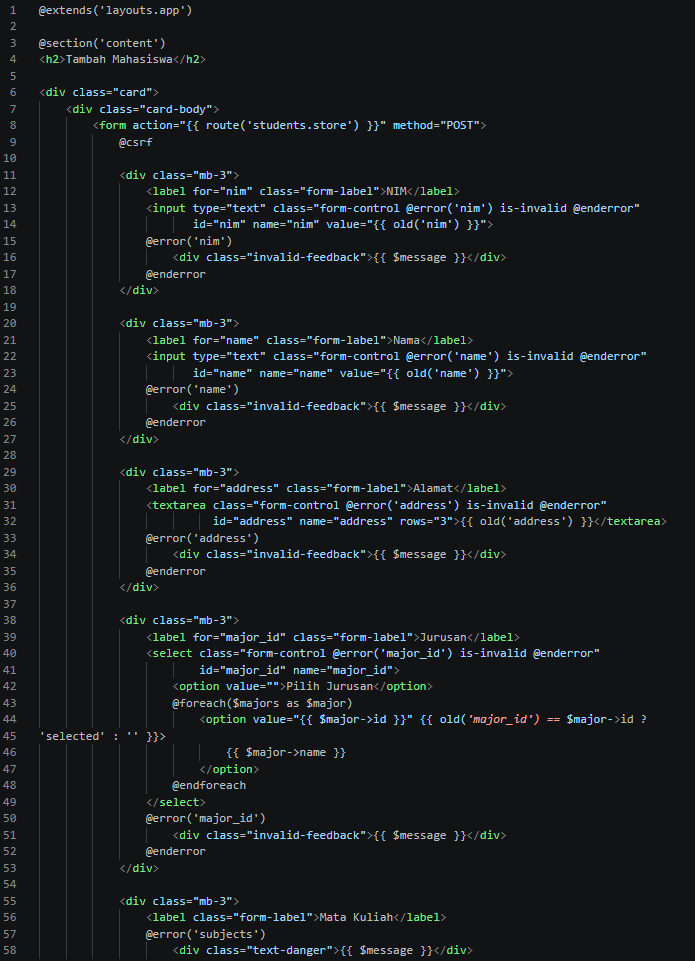Click line number 54 in the gutter
The width and height of the screenshot is (695, 961).
pyautogui.click(x=9, y=884)
